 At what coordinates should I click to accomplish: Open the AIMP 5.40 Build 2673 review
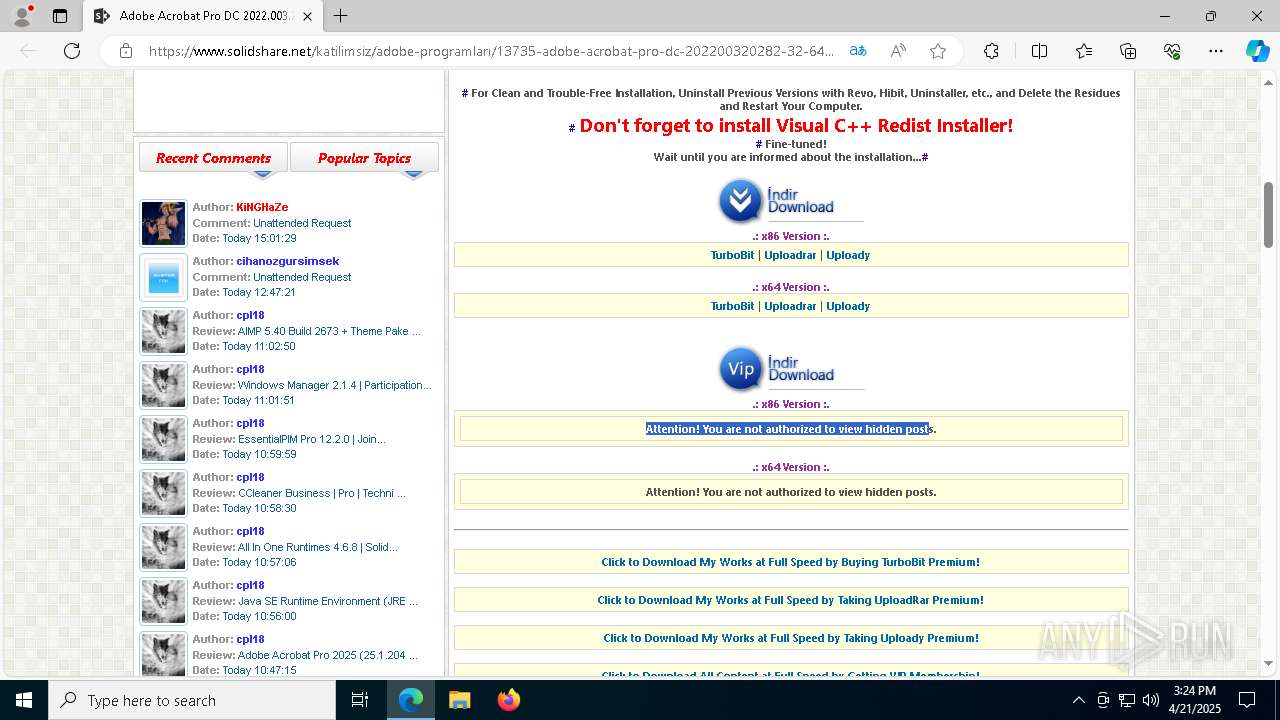click(329, 331)
